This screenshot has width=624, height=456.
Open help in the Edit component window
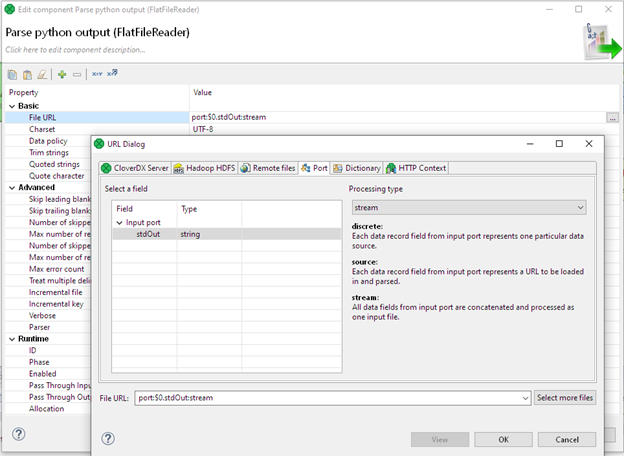pos(19,434)
